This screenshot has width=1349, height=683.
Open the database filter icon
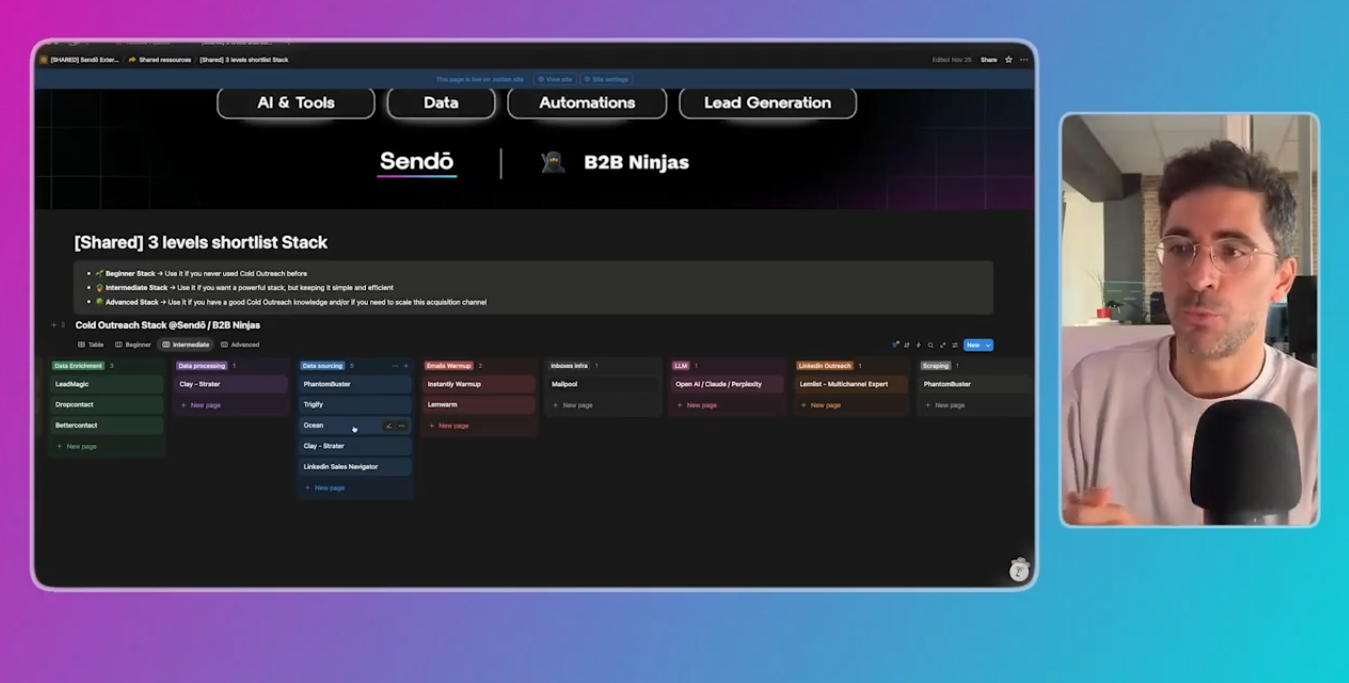pos(895,345)
